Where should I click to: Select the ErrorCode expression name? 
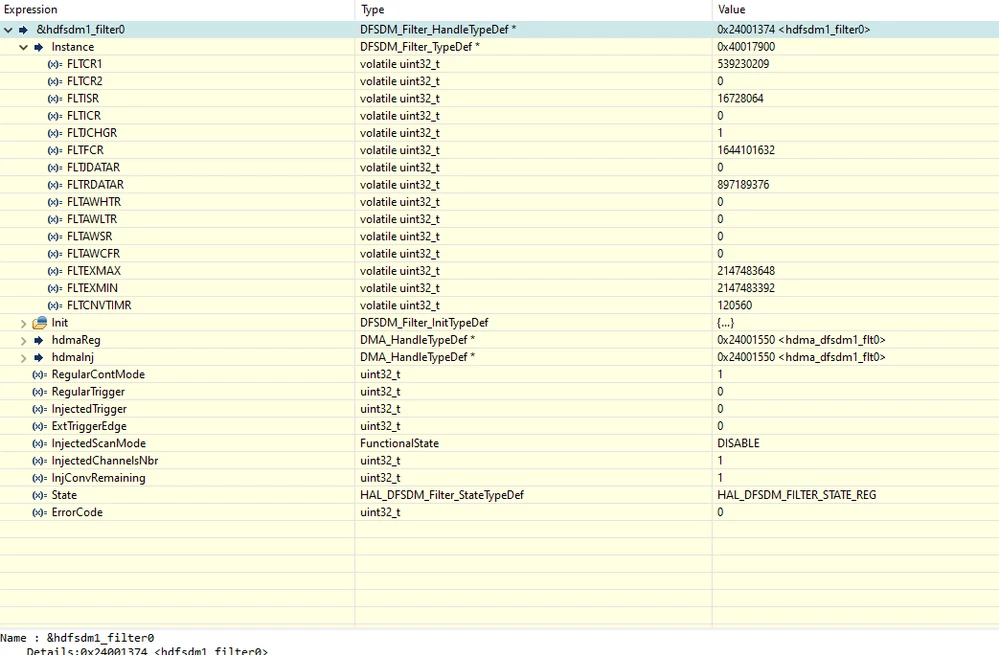(x=77, y=512)
